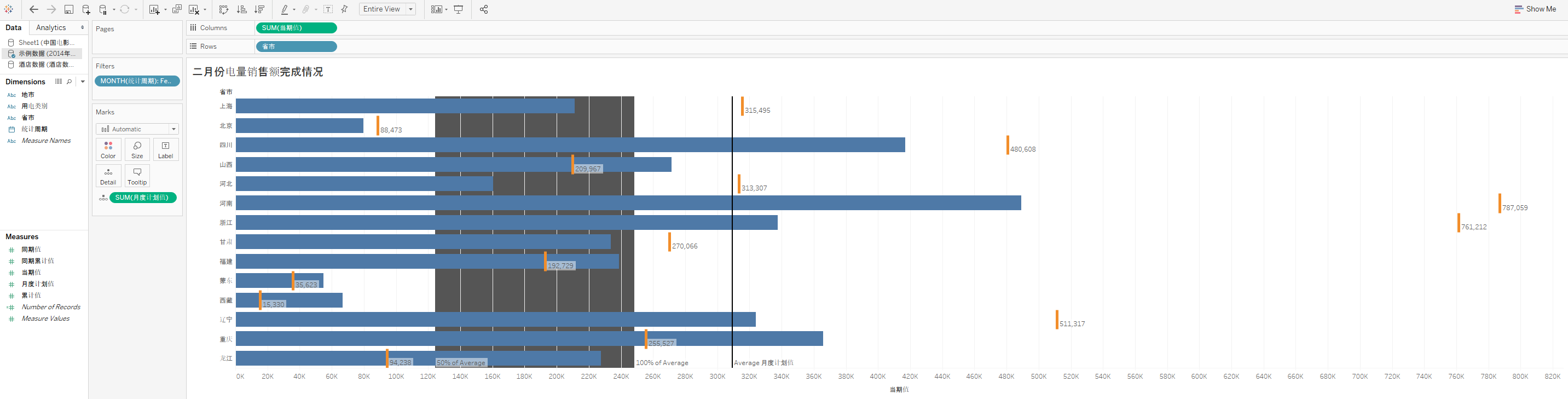Open the Dimensions pane dropdown menu
This screenshot has width=1568, height=399.
coord(83,81)
